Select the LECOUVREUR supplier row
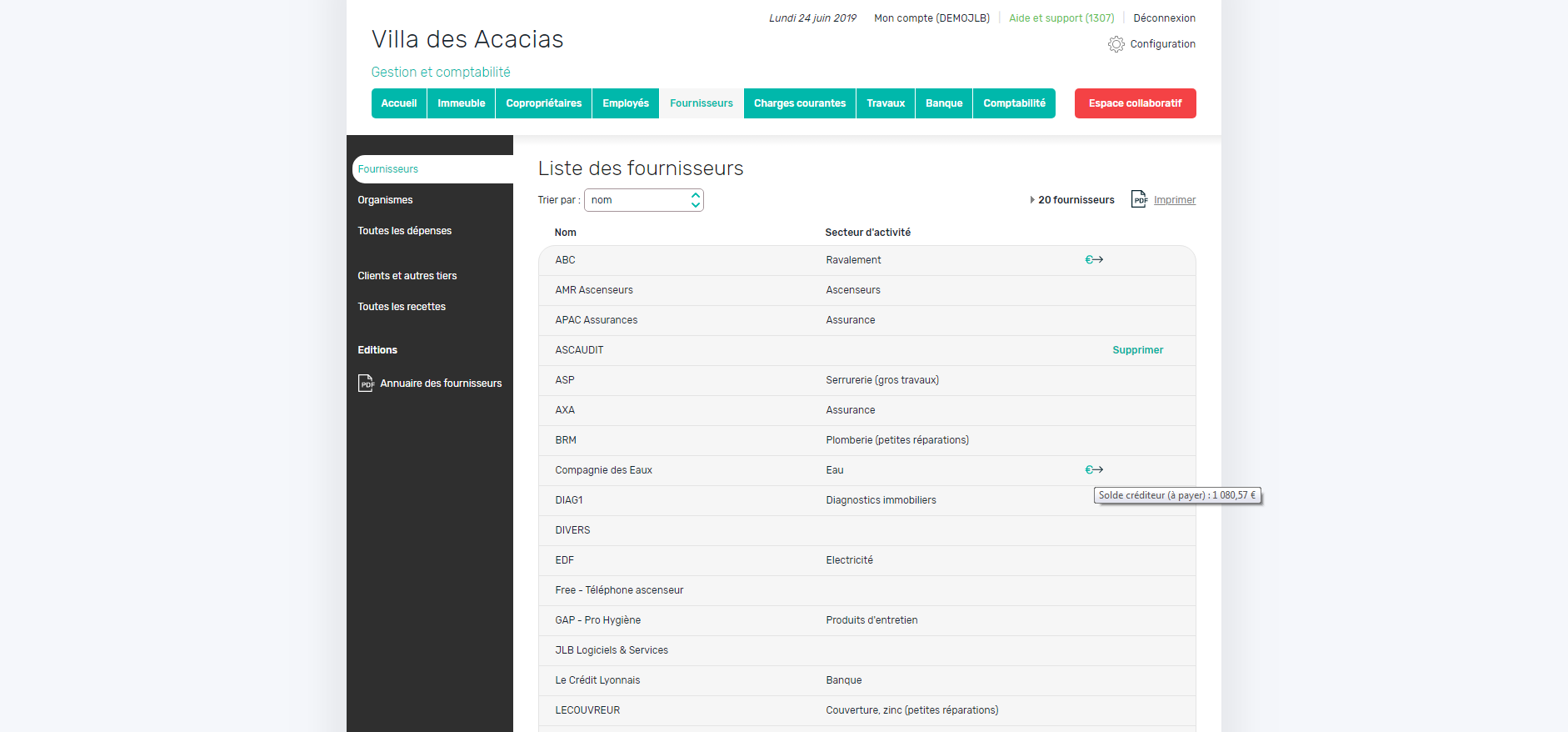The image size is (1568, 732). coord(867,710)
